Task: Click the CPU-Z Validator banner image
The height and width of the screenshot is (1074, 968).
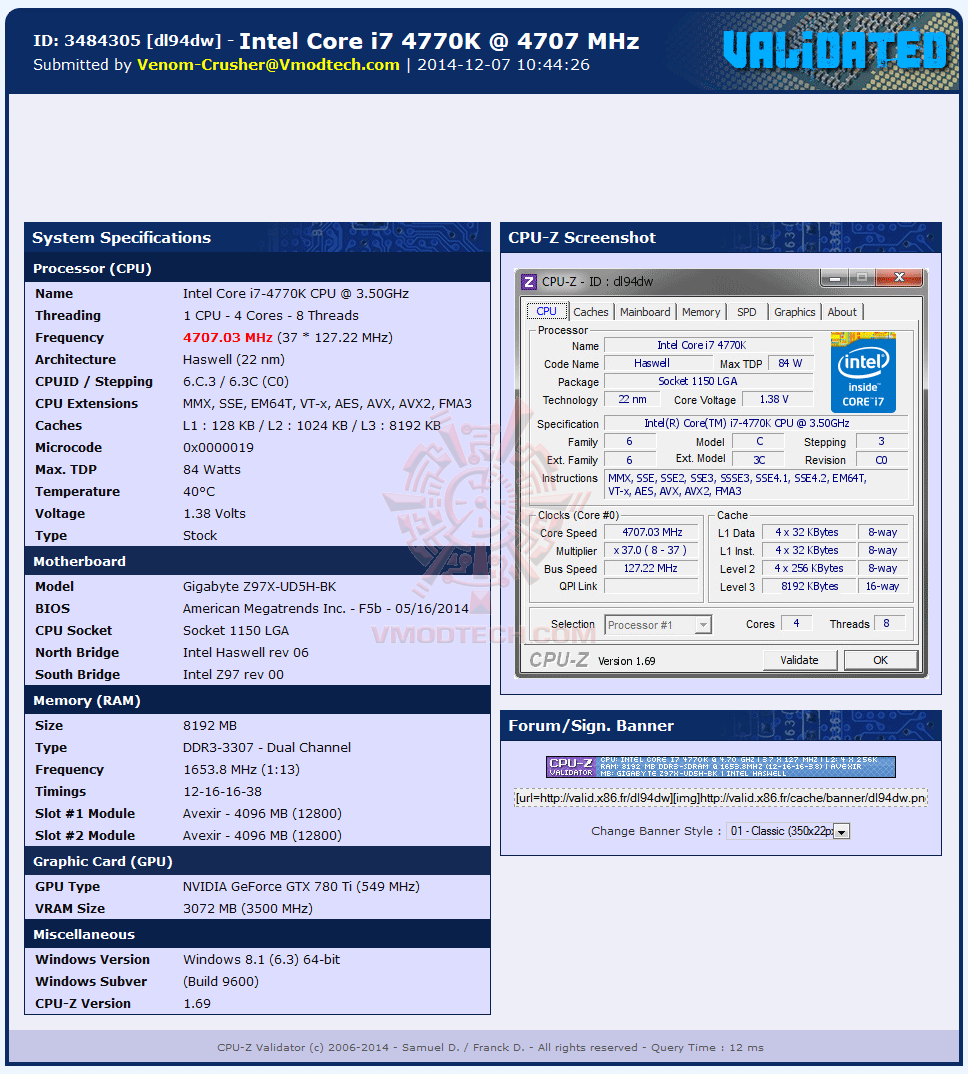Action: click(x=721, y=766)
